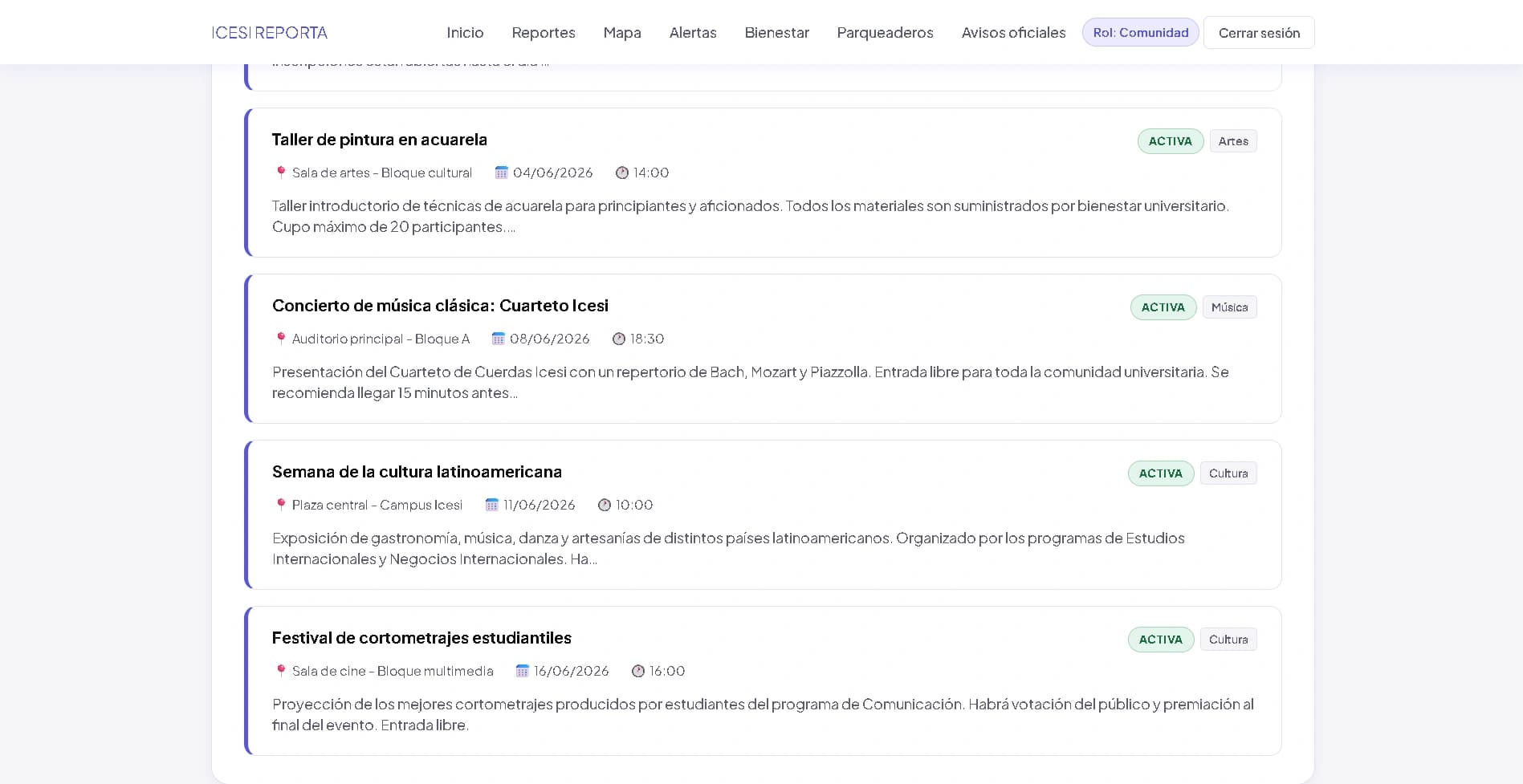Click the clock icon next to 18:30

pyautogui.click(x=619, y=339)
